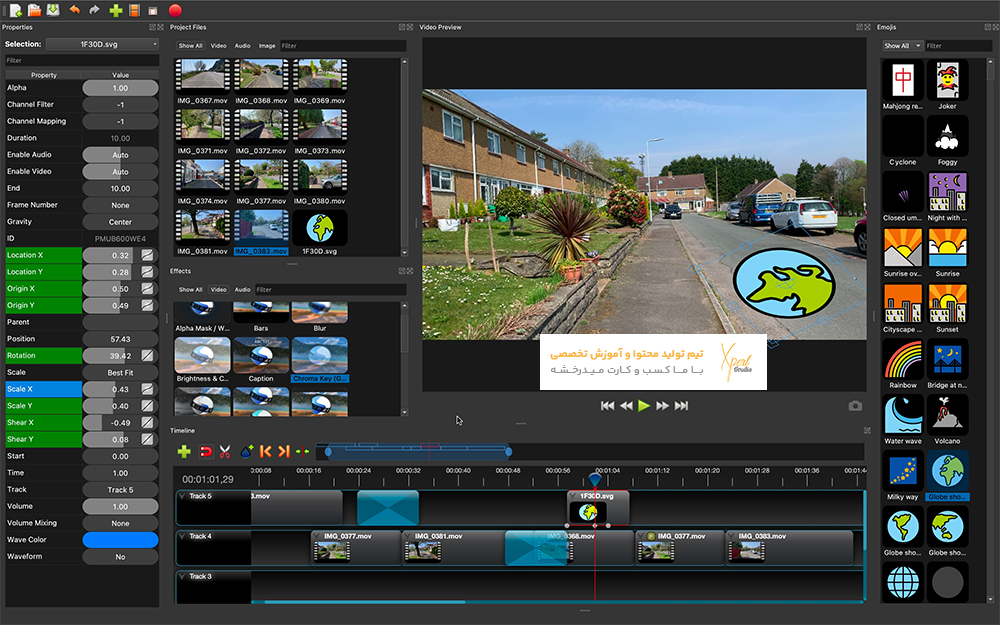Screen dimensions: 1000x625
Task: Click the blue playhead marker on timeline ruler
Action: tap(595, 478)
